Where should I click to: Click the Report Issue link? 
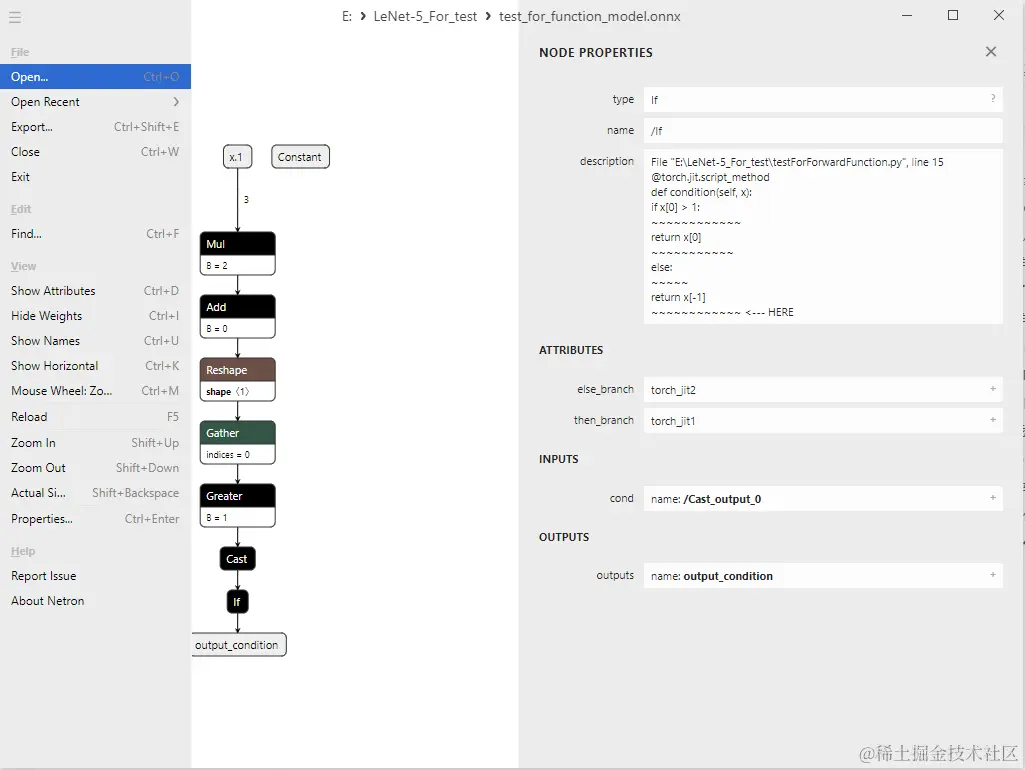pos(43,575)
